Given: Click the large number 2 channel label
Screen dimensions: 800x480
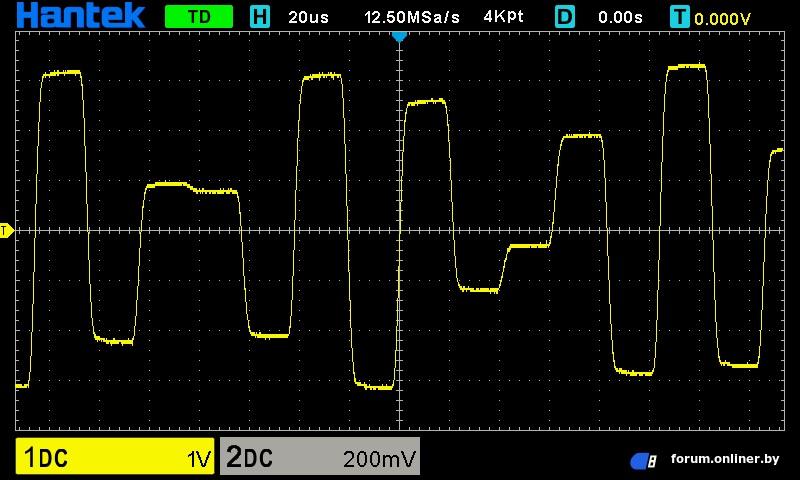Looking at the screenshot, I should [235, 458].
